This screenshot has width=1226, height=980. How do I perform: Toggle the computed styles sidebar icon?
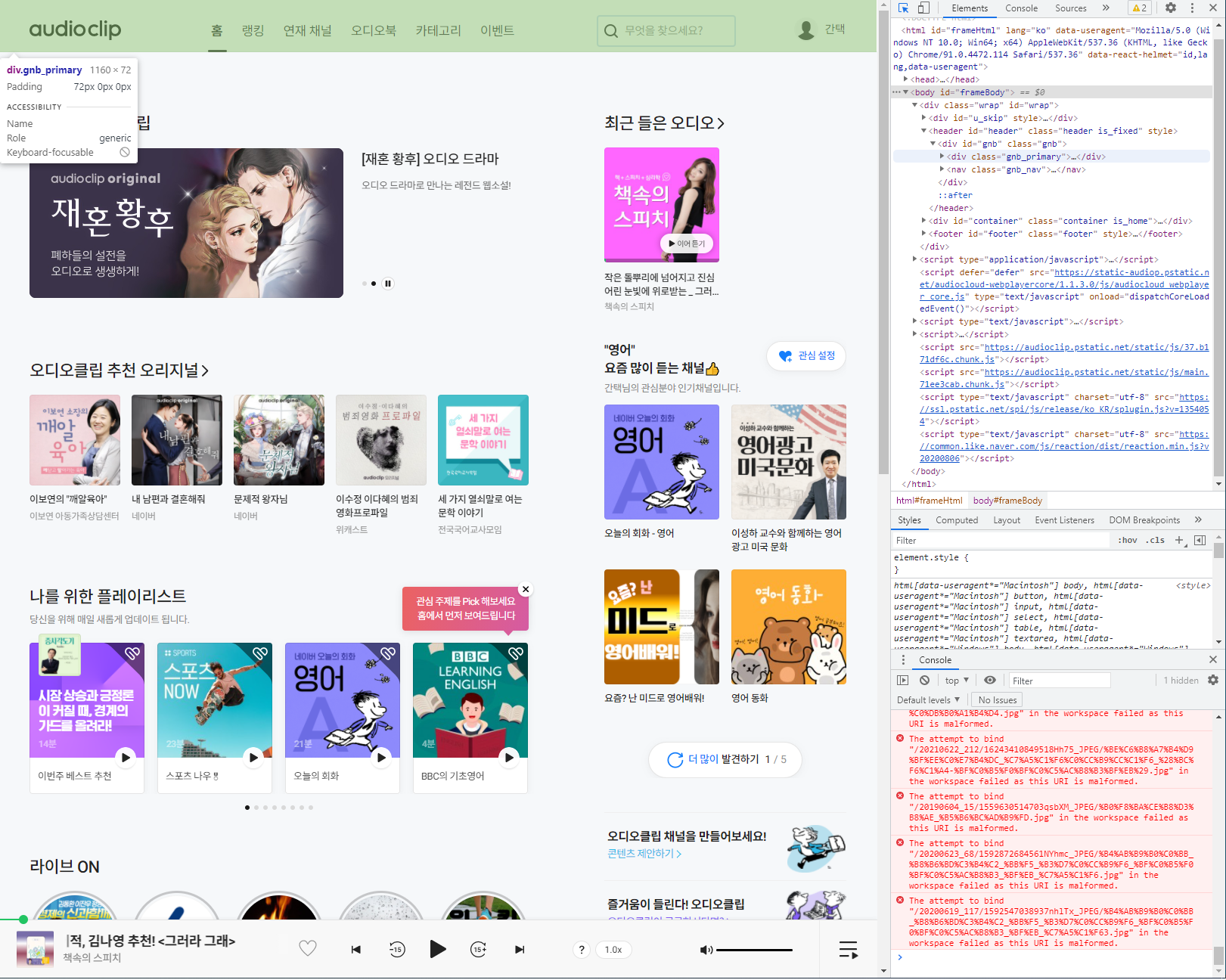click(x=1200, y=540)
